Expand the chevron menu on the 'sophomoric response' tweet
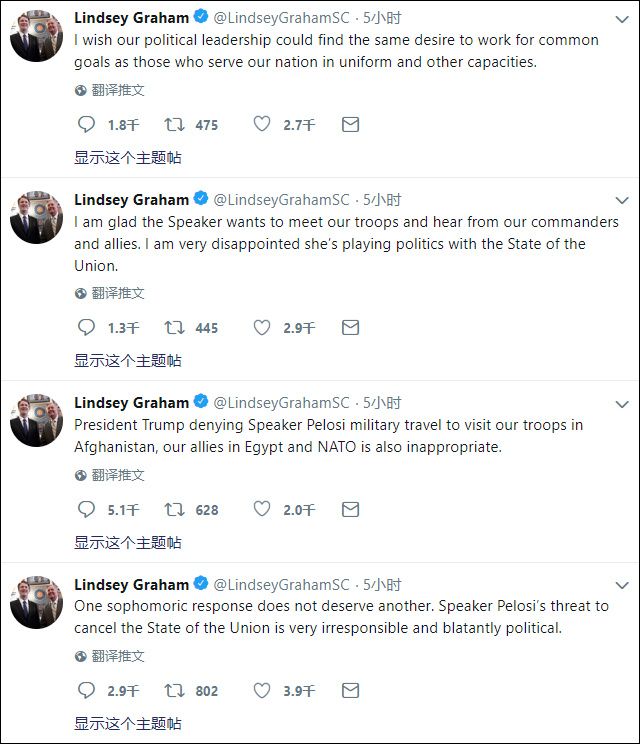 click(x=622, y=586)
